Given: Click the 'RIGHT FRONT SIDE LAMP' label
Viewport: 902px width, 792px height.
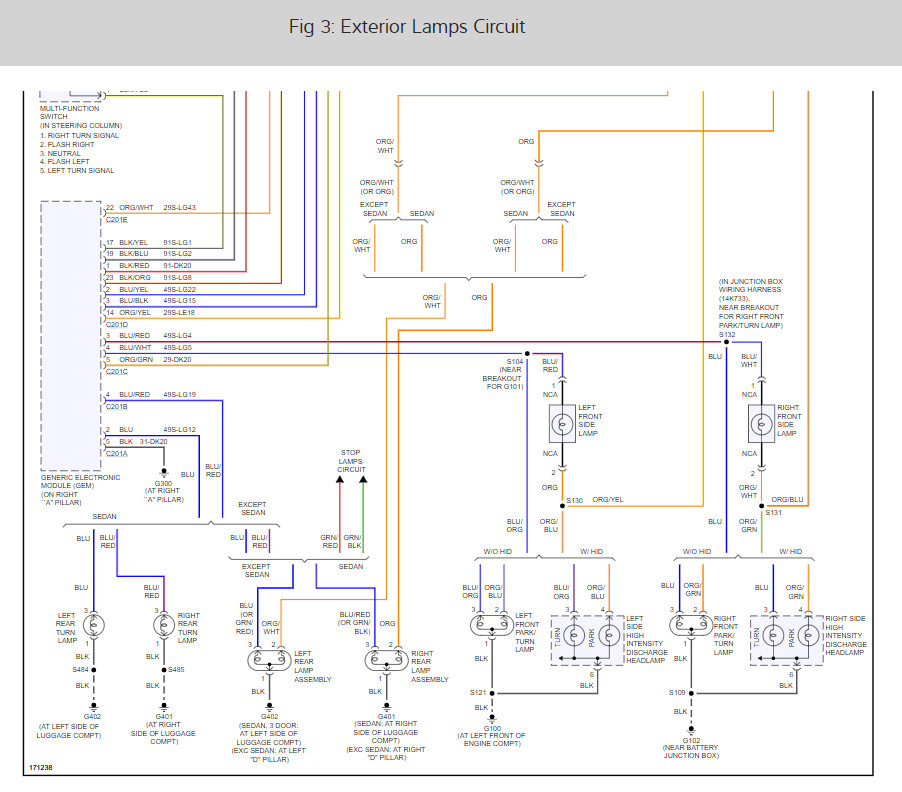Looking at the screenshot, I should [x=789, y=420].
